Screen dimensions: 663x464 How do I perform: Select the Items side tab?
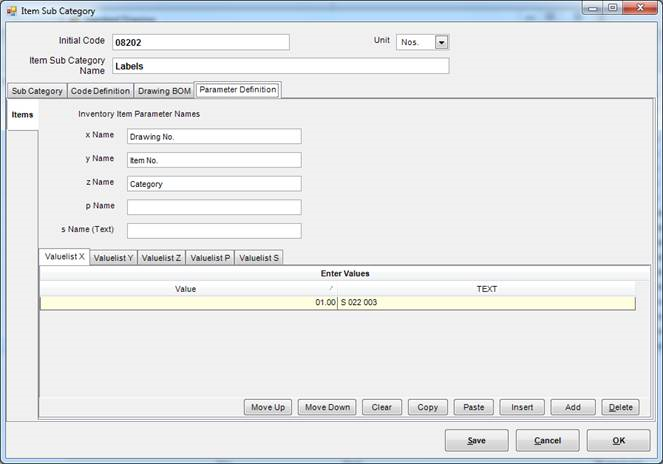[x=22, y=116]
